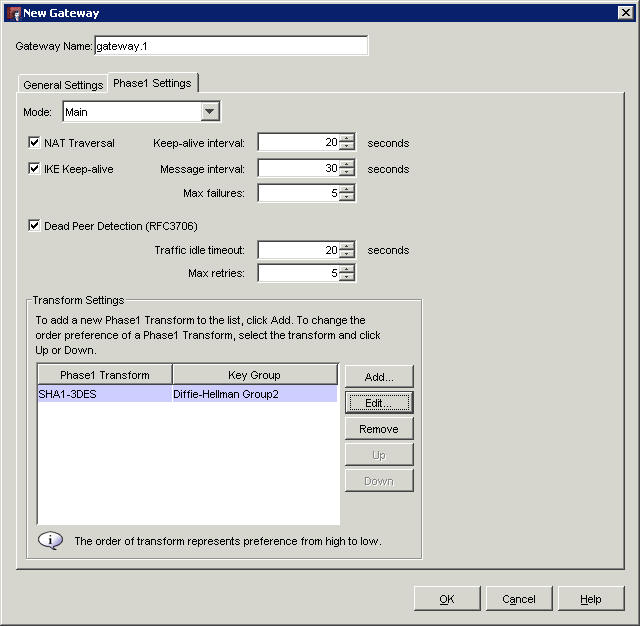Open the Mode dropdown

click(210, 111)
